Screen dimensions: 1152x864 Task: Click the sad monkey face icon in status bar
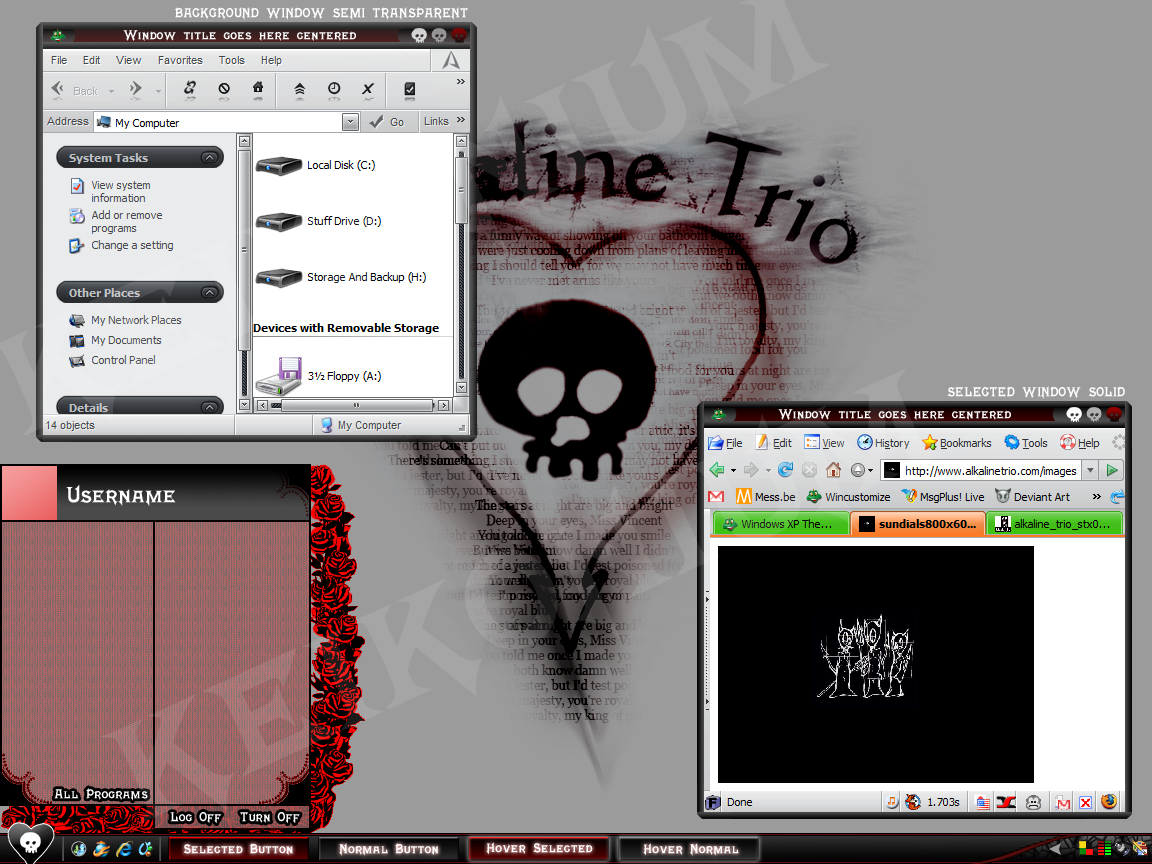[1033, 802]
